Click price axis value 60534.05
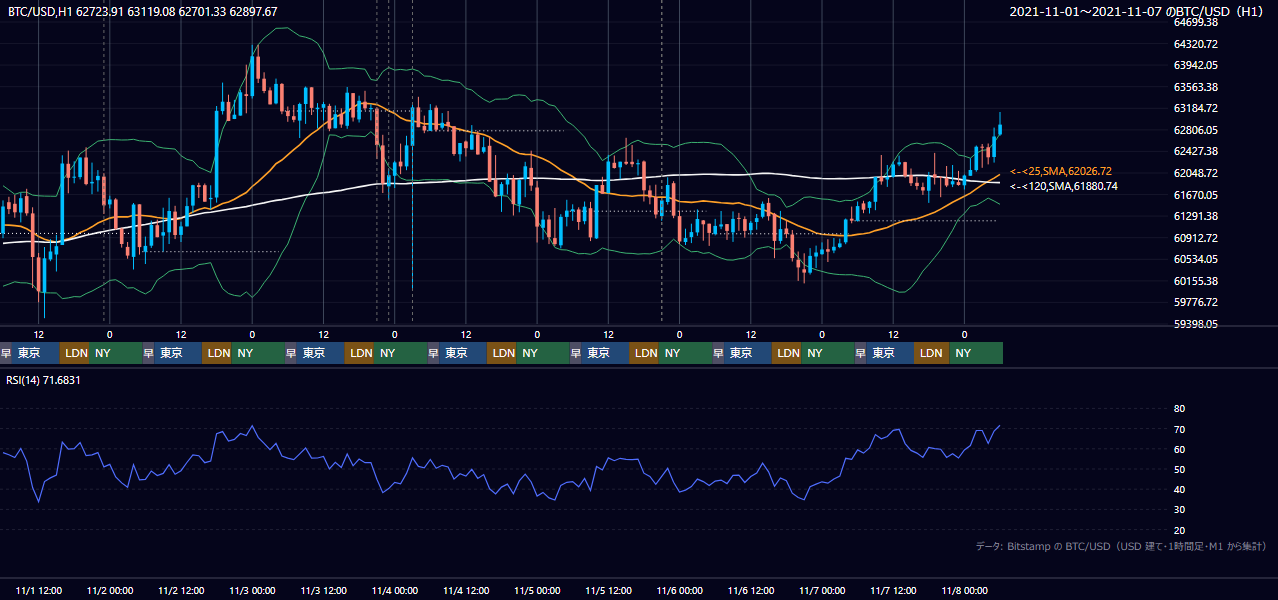1278x600 pixels. [1195, 259]
